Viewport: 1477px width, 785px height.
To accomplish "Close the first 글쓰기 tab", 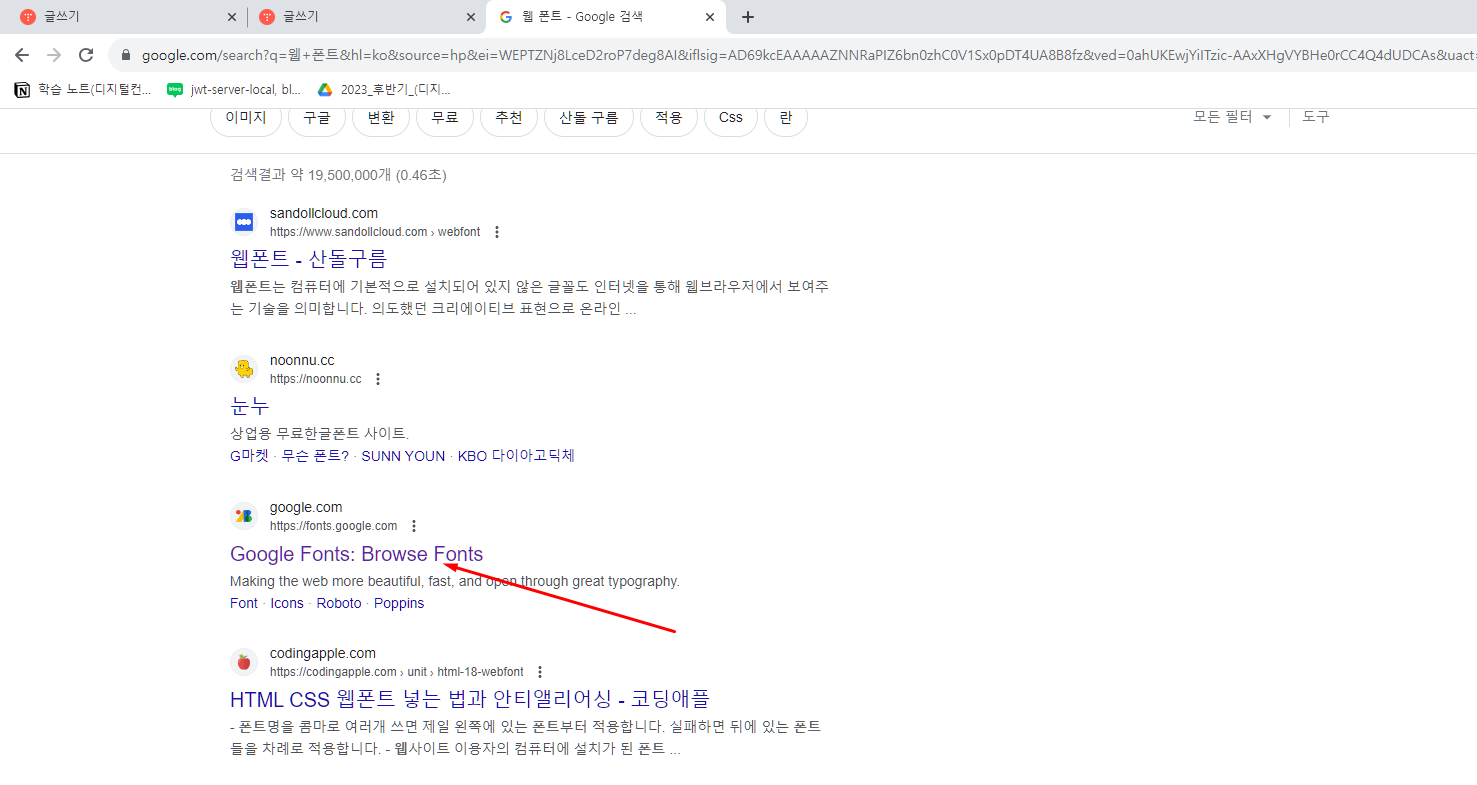I will pyautogui.click(x=232, y=17).
